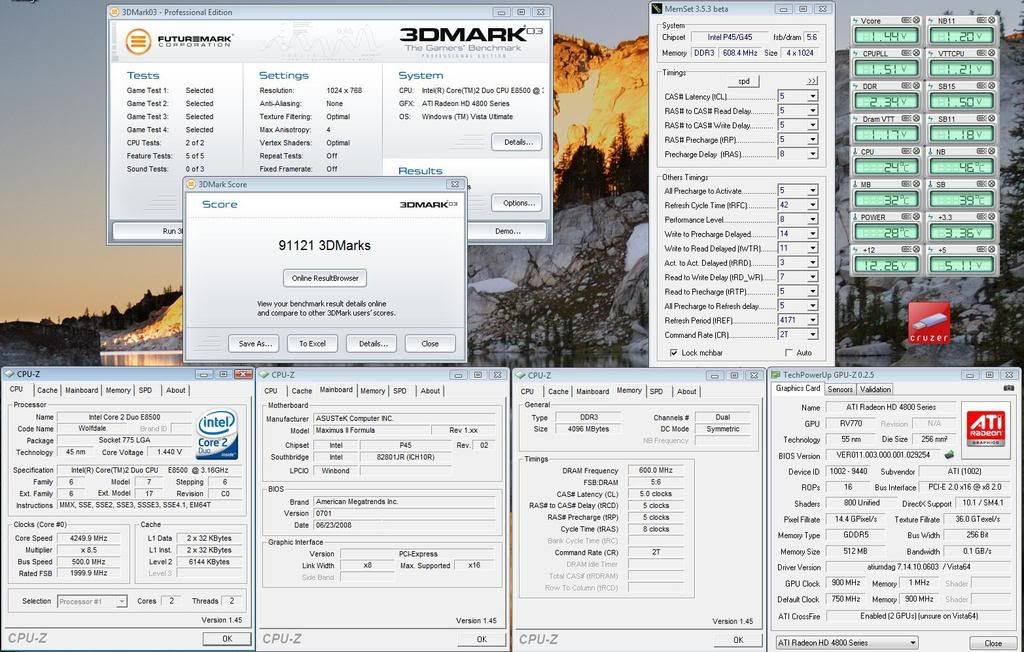Open the Write to Precharge Delayed dropdown
1024x652 pixels.
point(812,234)
